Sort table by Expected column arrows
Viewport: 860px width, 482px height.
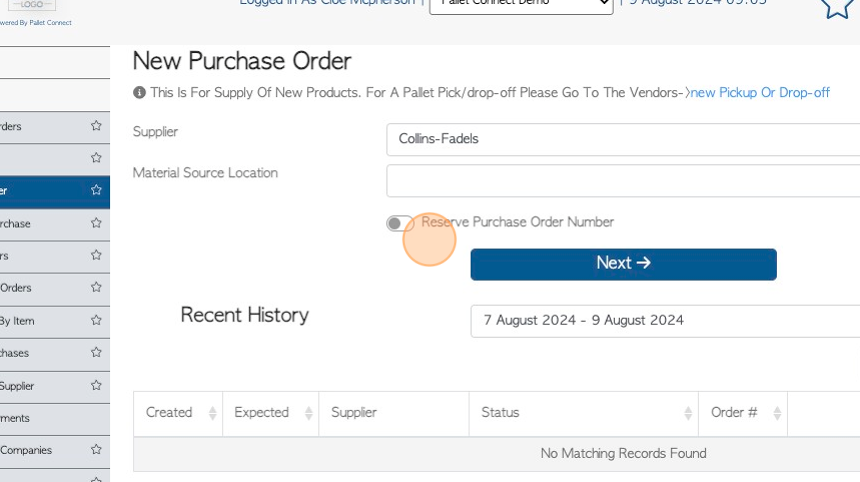pyautogui.click(x=309, y=413)
